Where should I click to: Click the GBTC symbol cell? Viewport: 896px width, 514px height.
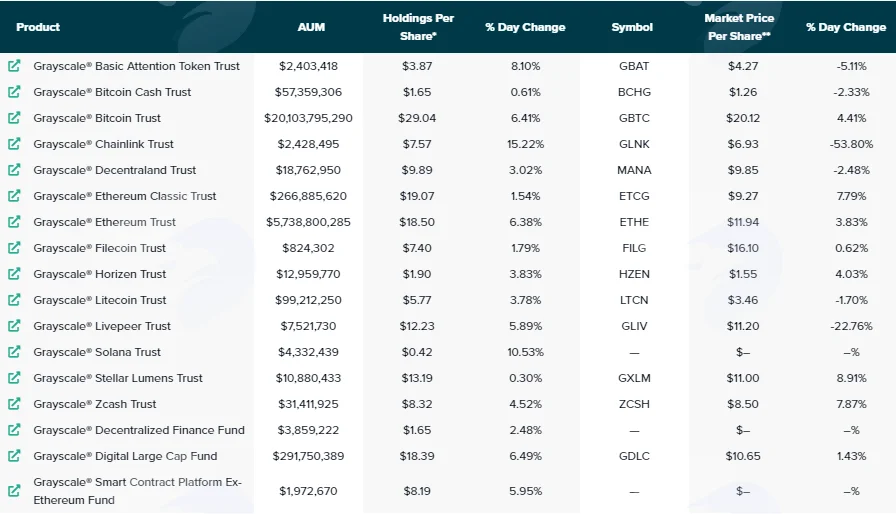tap(634, 118)
